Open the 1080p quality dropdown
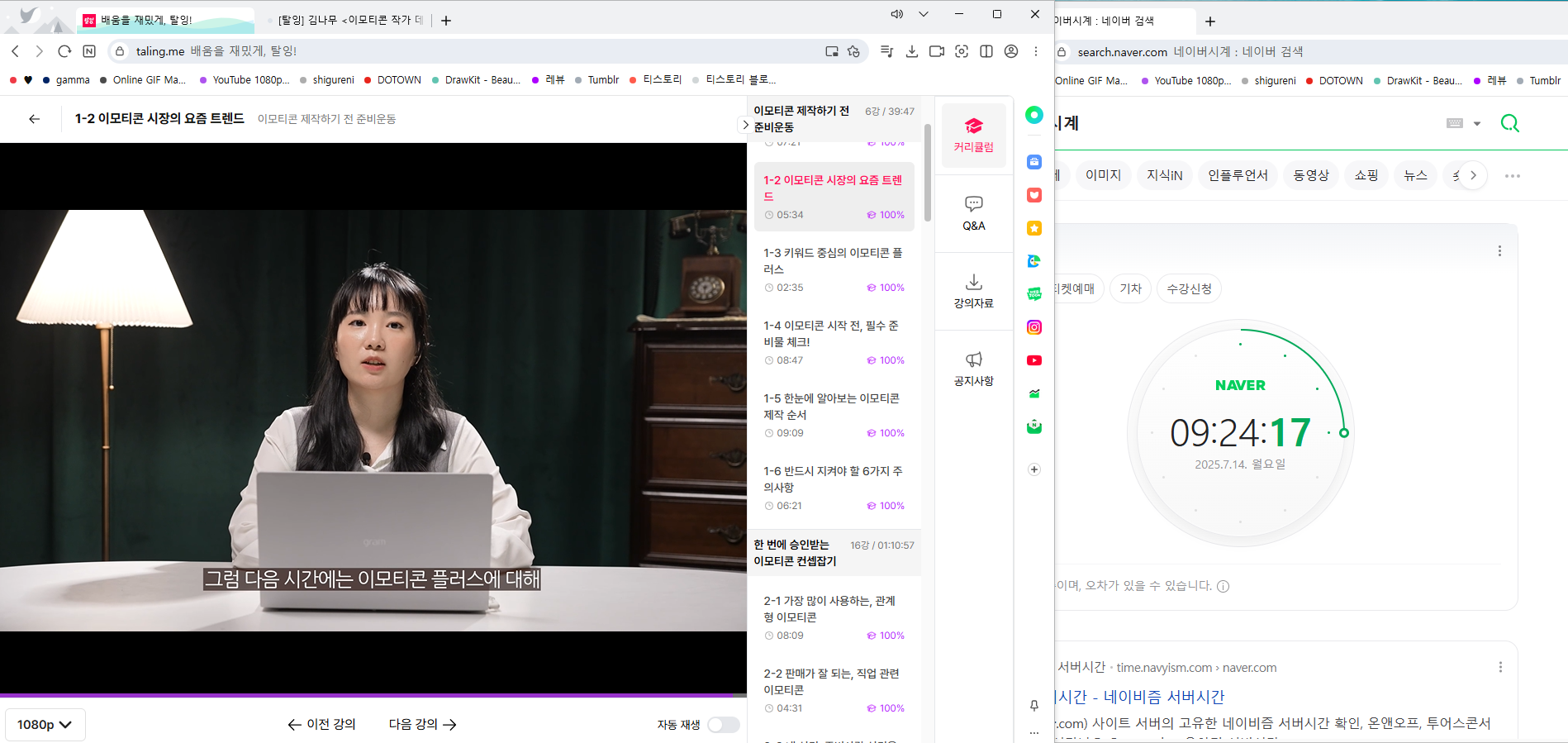 (x=45, y=725)
